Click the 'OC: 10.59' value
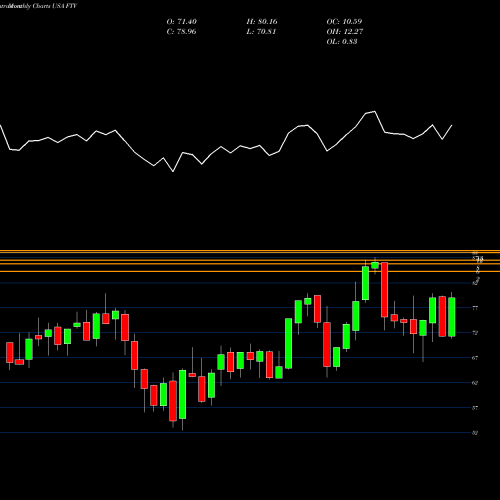The height and width of the screenshot is (500, 500). [x=344, y=22]
